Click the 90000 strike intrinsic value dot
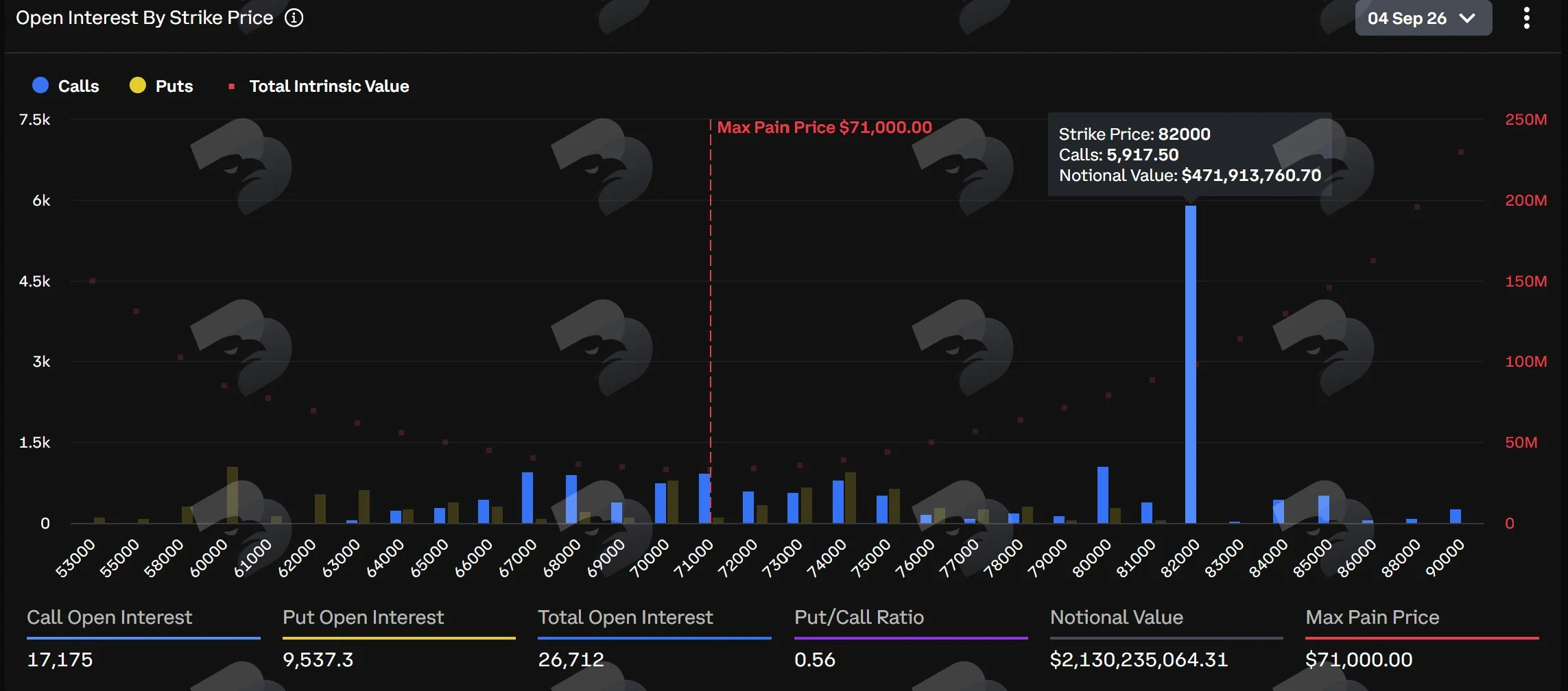Image resolution: width=1568 pixels, height=691 pixels. tap(1461, 152)
